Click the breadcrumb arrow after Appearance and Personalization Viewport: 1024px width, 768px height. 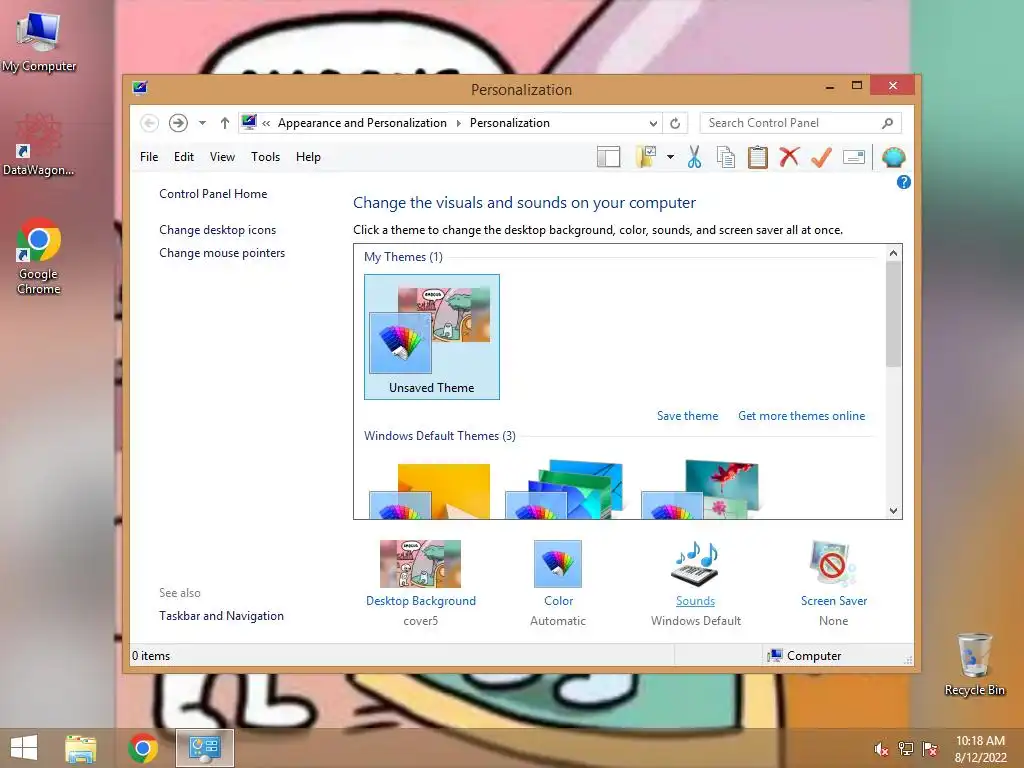[458, 123]
